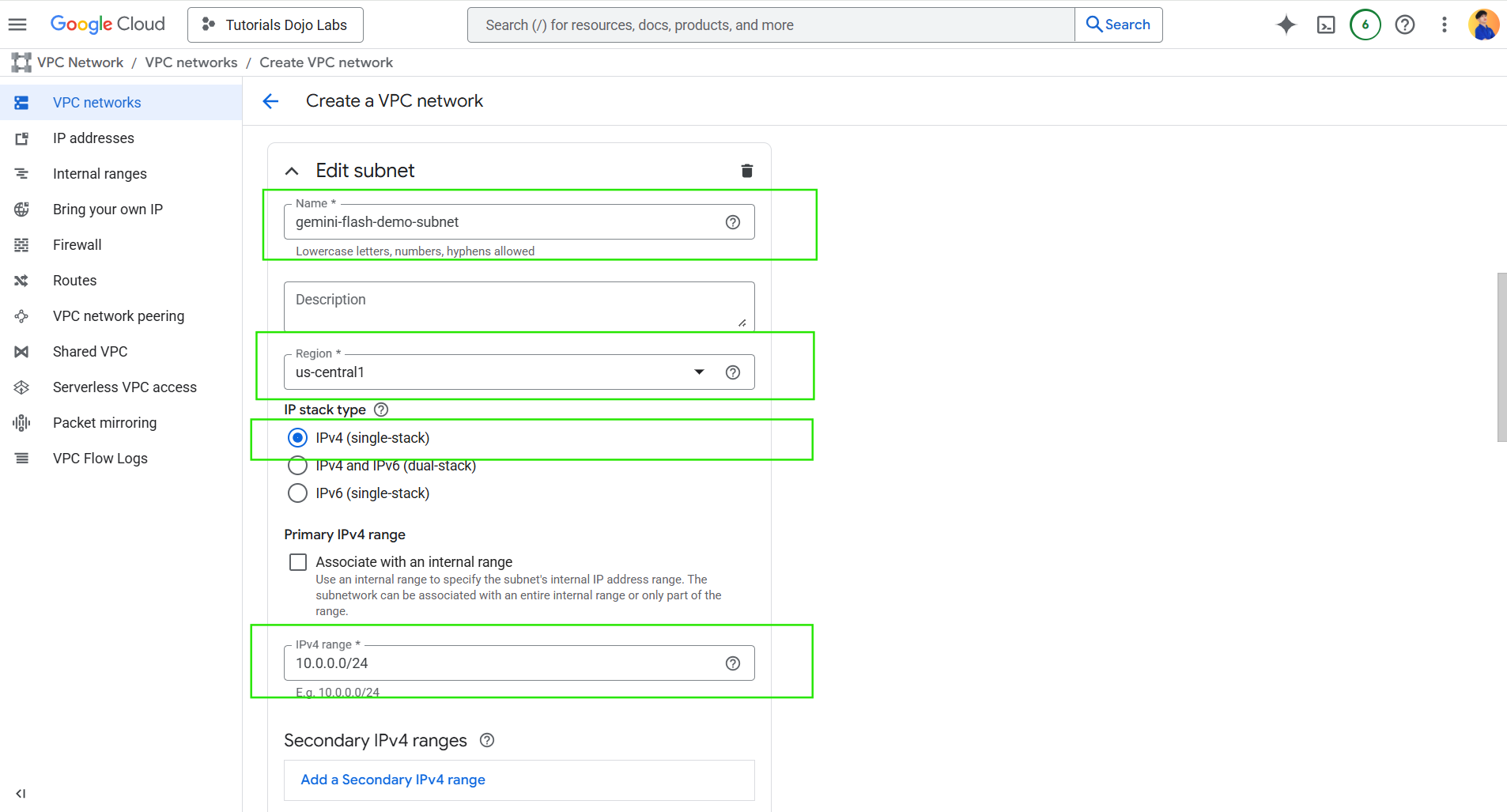
Task: Open VPC network peering sidebar item
Action: [118, 316]
